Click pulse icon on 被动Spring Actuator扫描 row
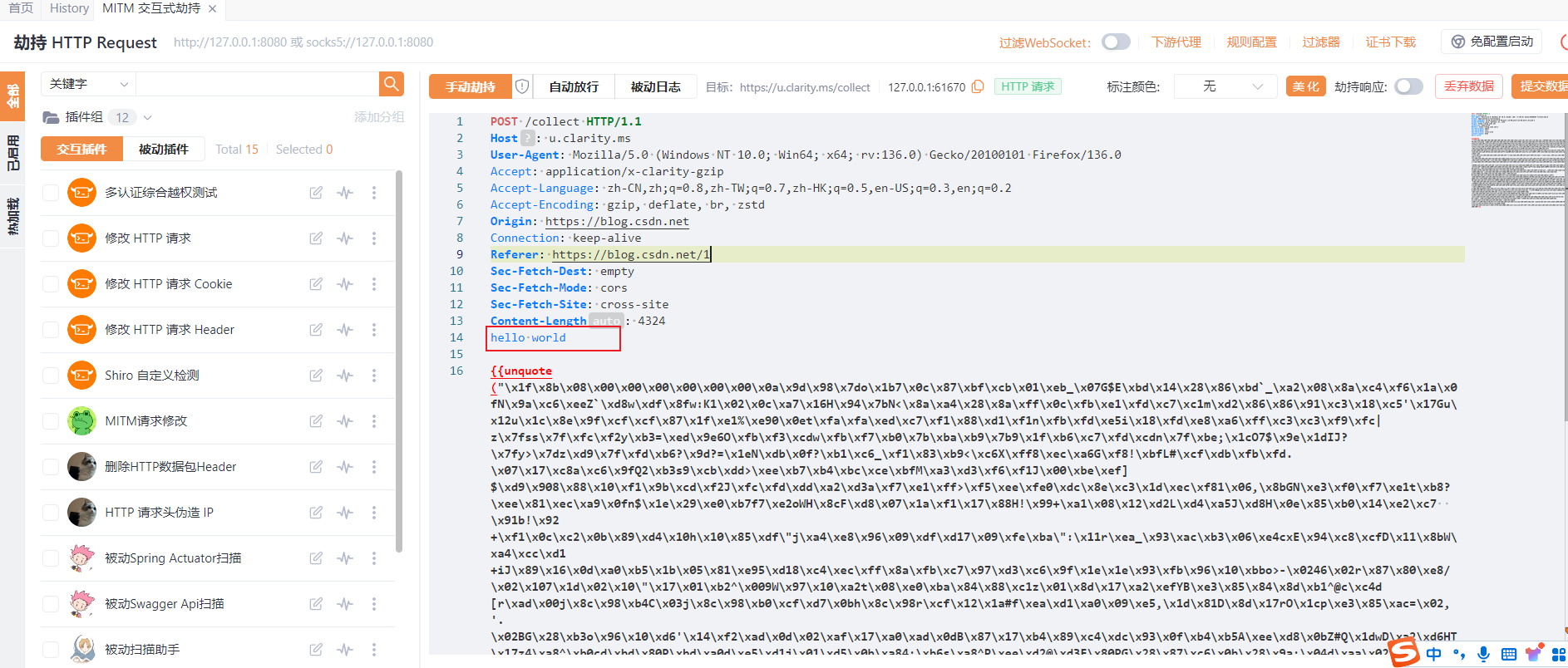This screenshot has height=668, width=1568. [x=345, y=558]
